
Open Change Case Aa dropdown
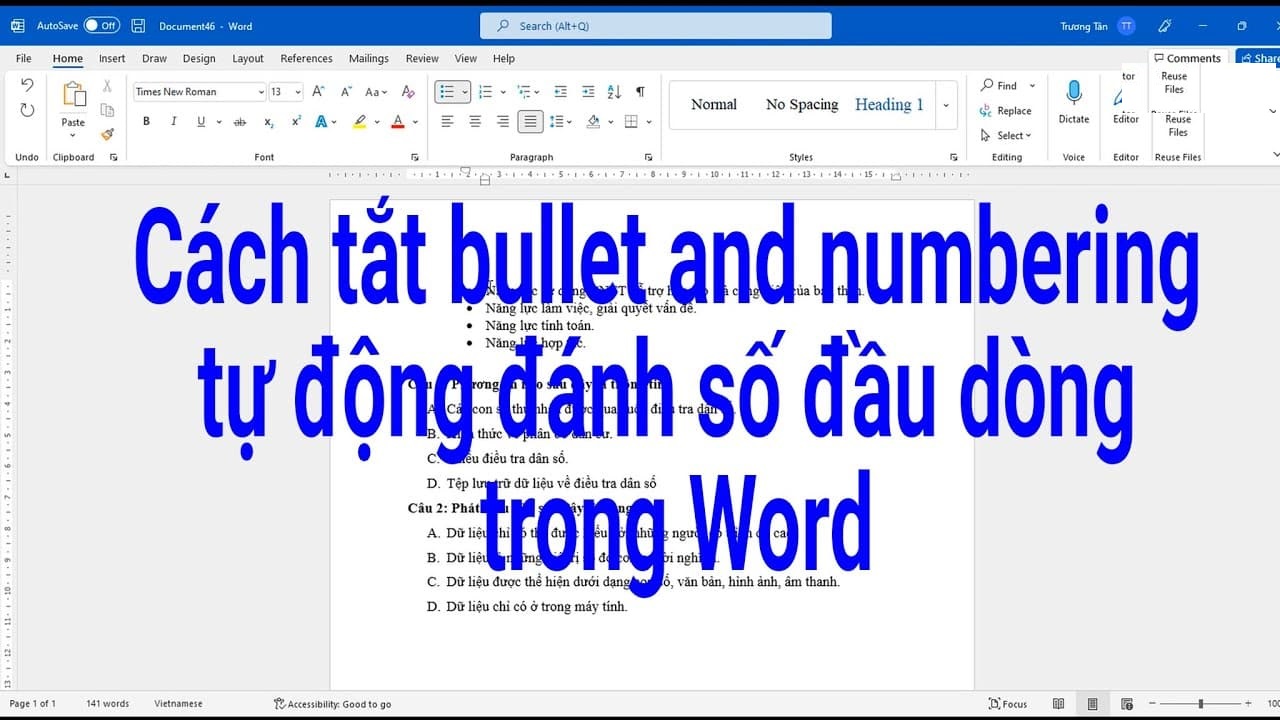(x=376, y=92)
